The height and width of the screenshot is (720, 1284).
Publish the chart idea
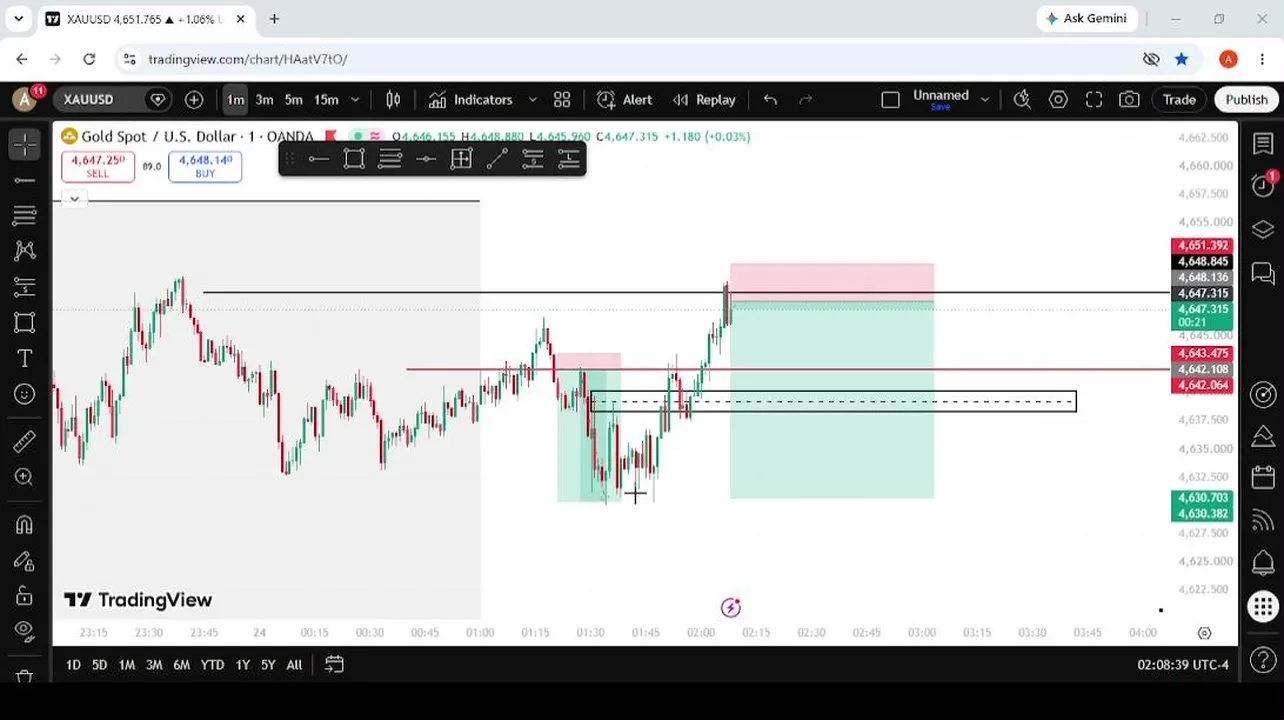pos(1246,99)
